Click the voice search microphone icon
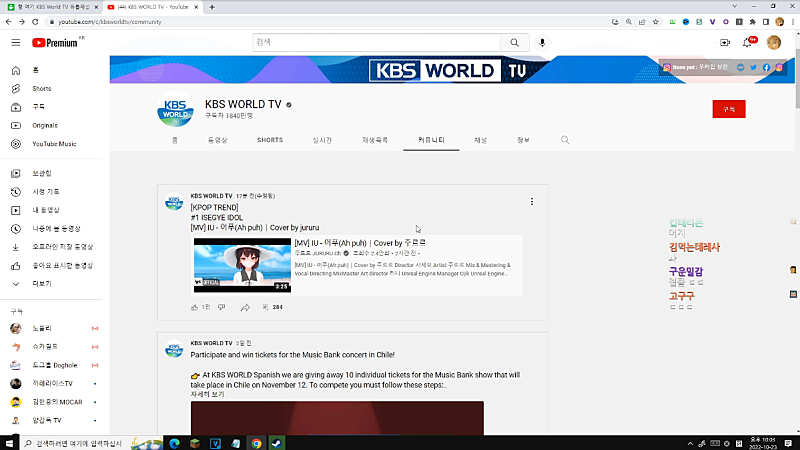This screenshot has width=800, height=450. (x=543, y=43)
